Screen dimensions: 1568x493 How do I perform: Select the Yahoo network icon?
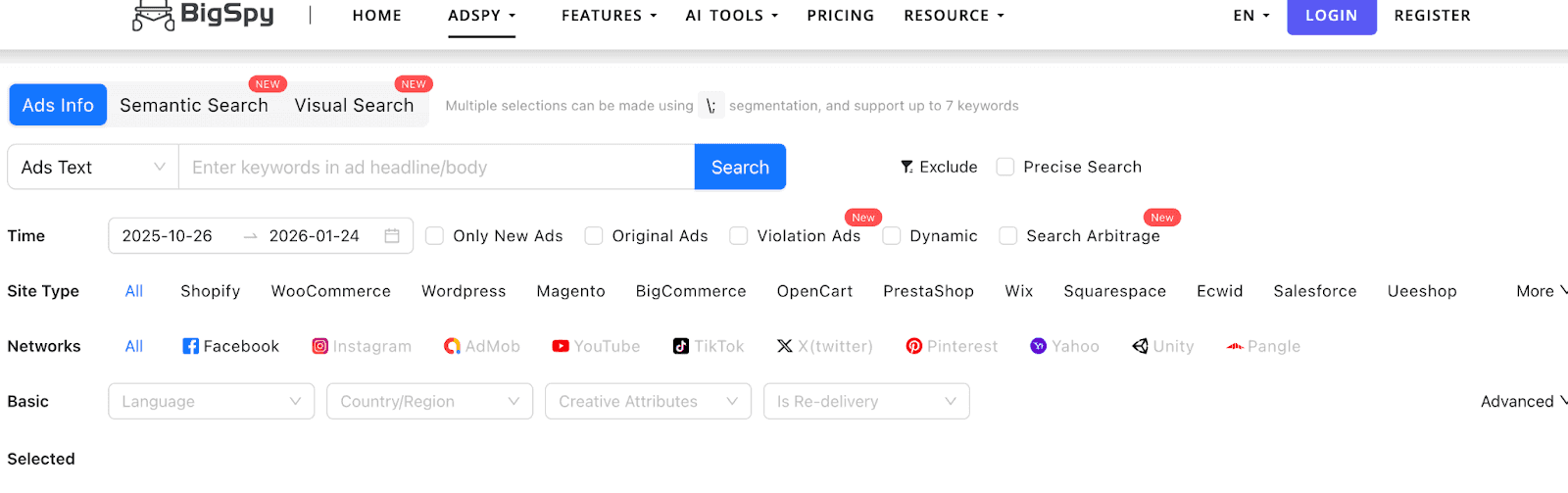(x=1039, y=346)
